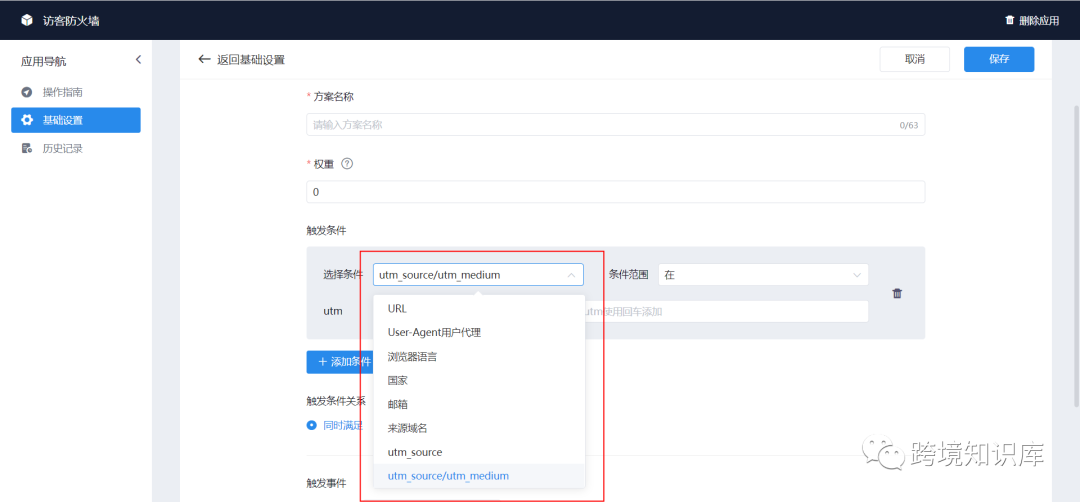
Task: Choose 邮箱 from the condition list
Action: 479,404
